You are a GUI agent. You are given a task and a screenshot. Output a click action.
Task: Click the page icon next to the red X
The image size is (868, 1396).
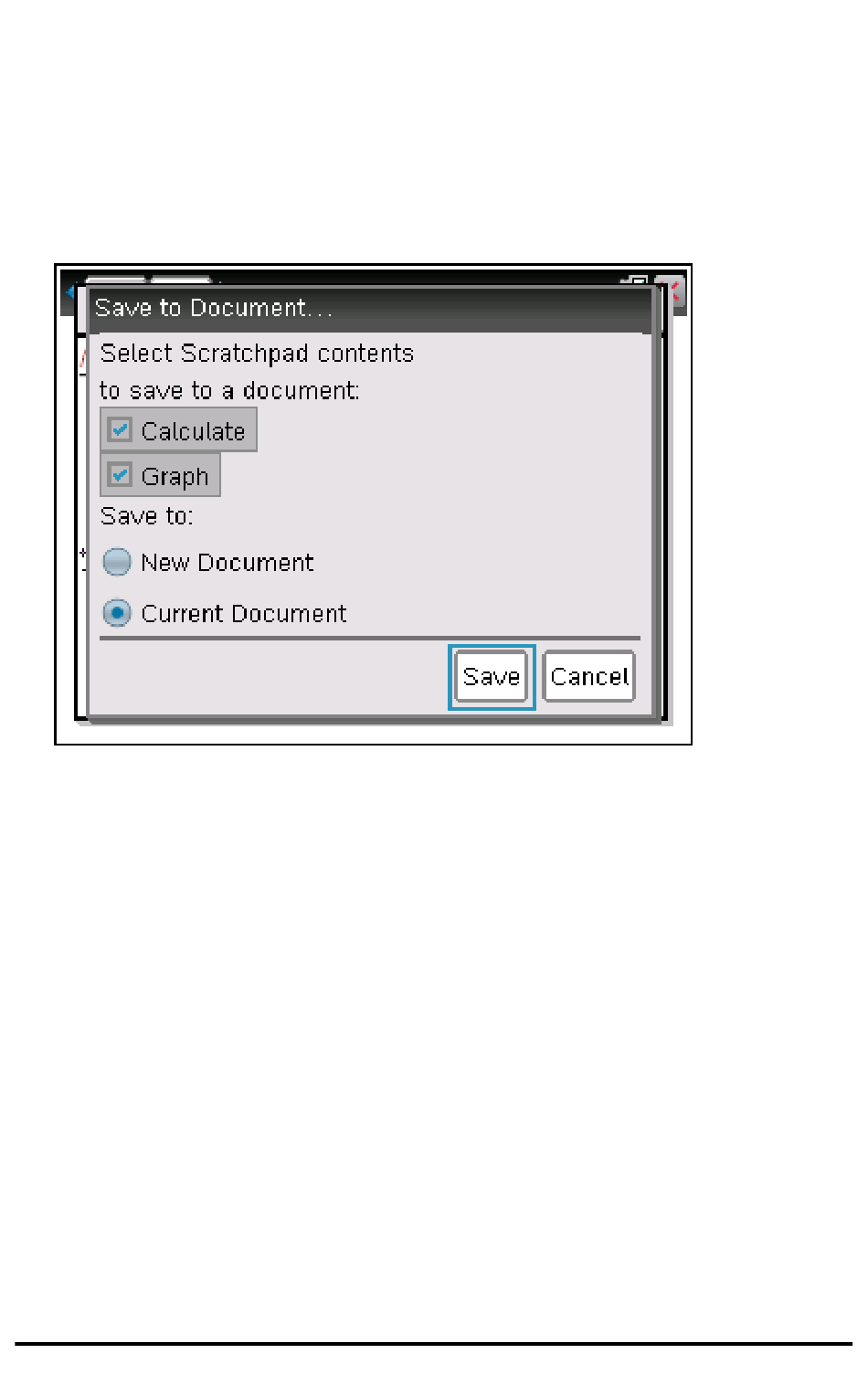(636, 280)
